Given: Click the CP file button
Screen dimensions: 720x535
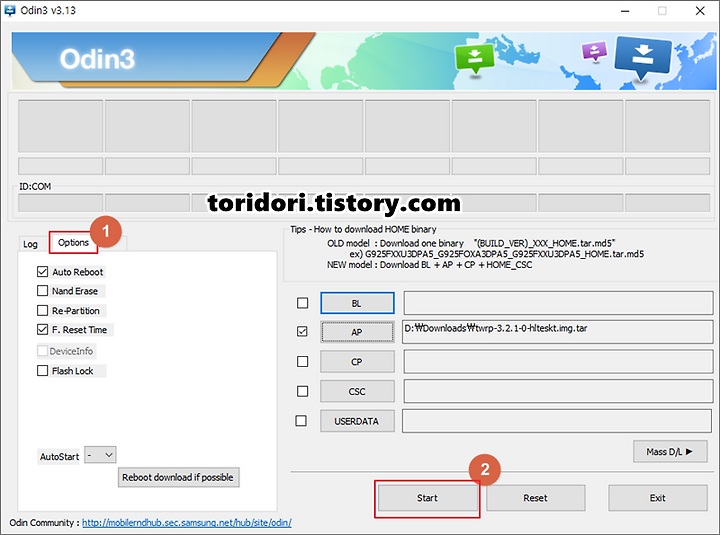Looking at the screenshot, I should (x=357, y=362).
